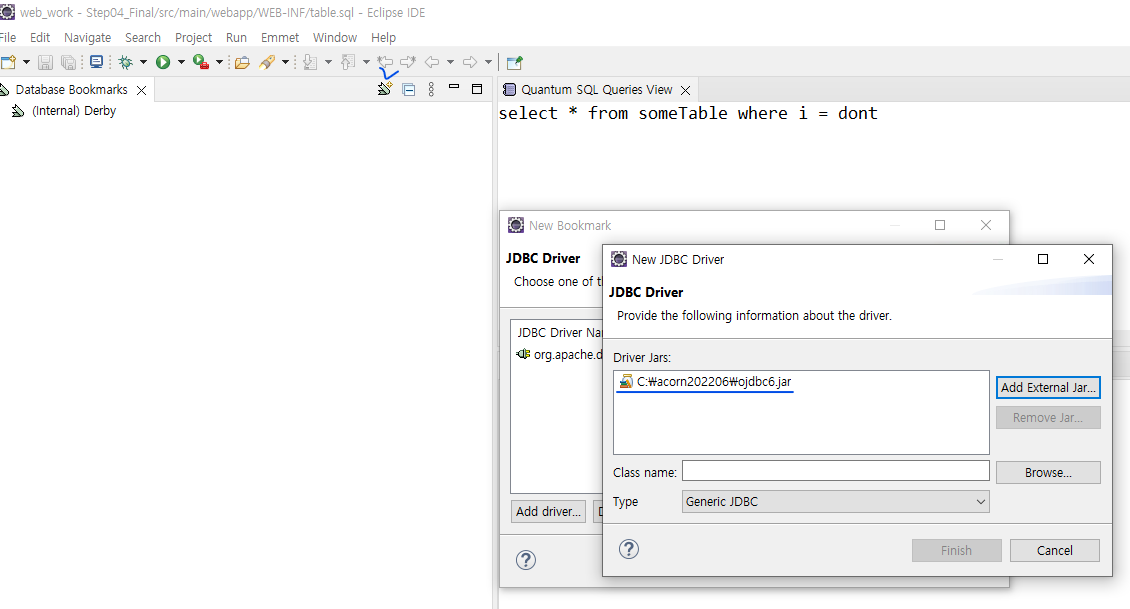Viewport: 1130px width, 609px height.
Task: Expand the Search flashlight dropdown arrow
Action: point(285,63)
